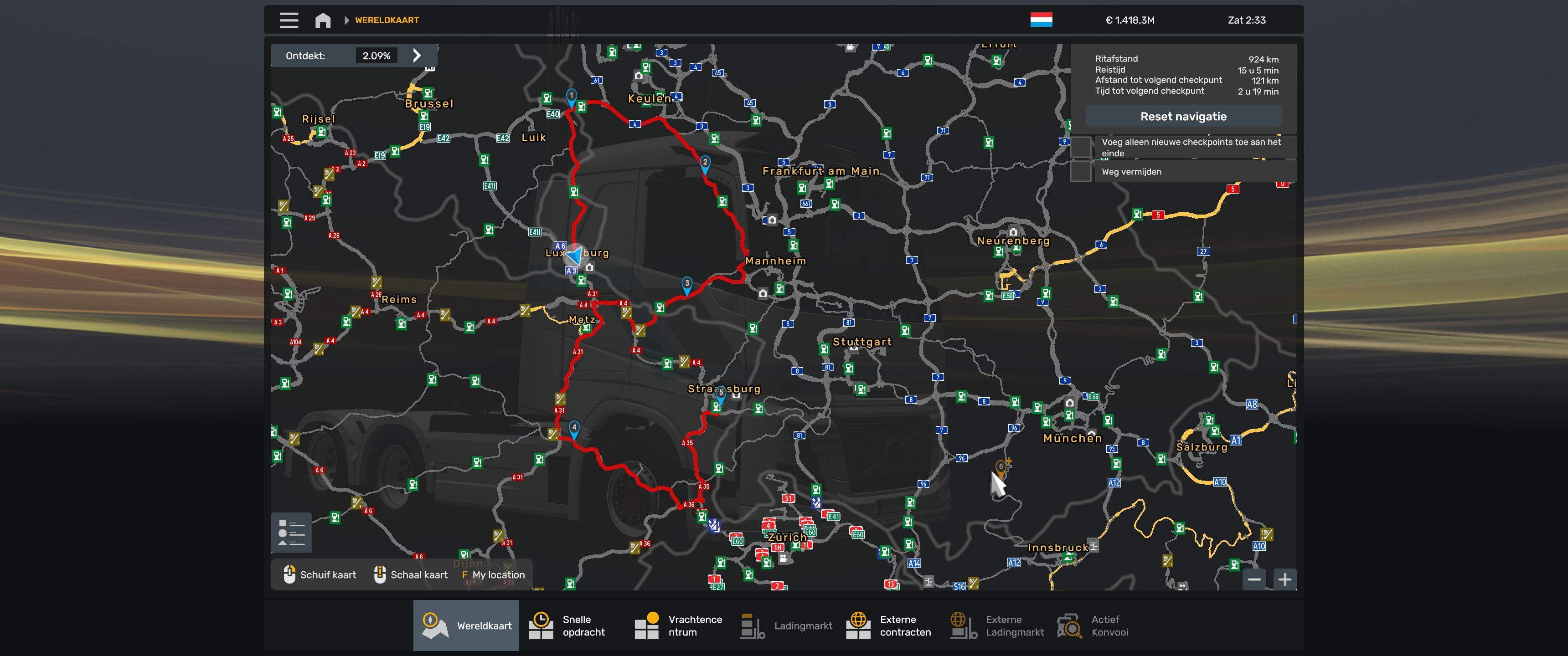Toggle the Weg vermijden checkbox
1568x656 pixels.
click(x=1081, y=172)
